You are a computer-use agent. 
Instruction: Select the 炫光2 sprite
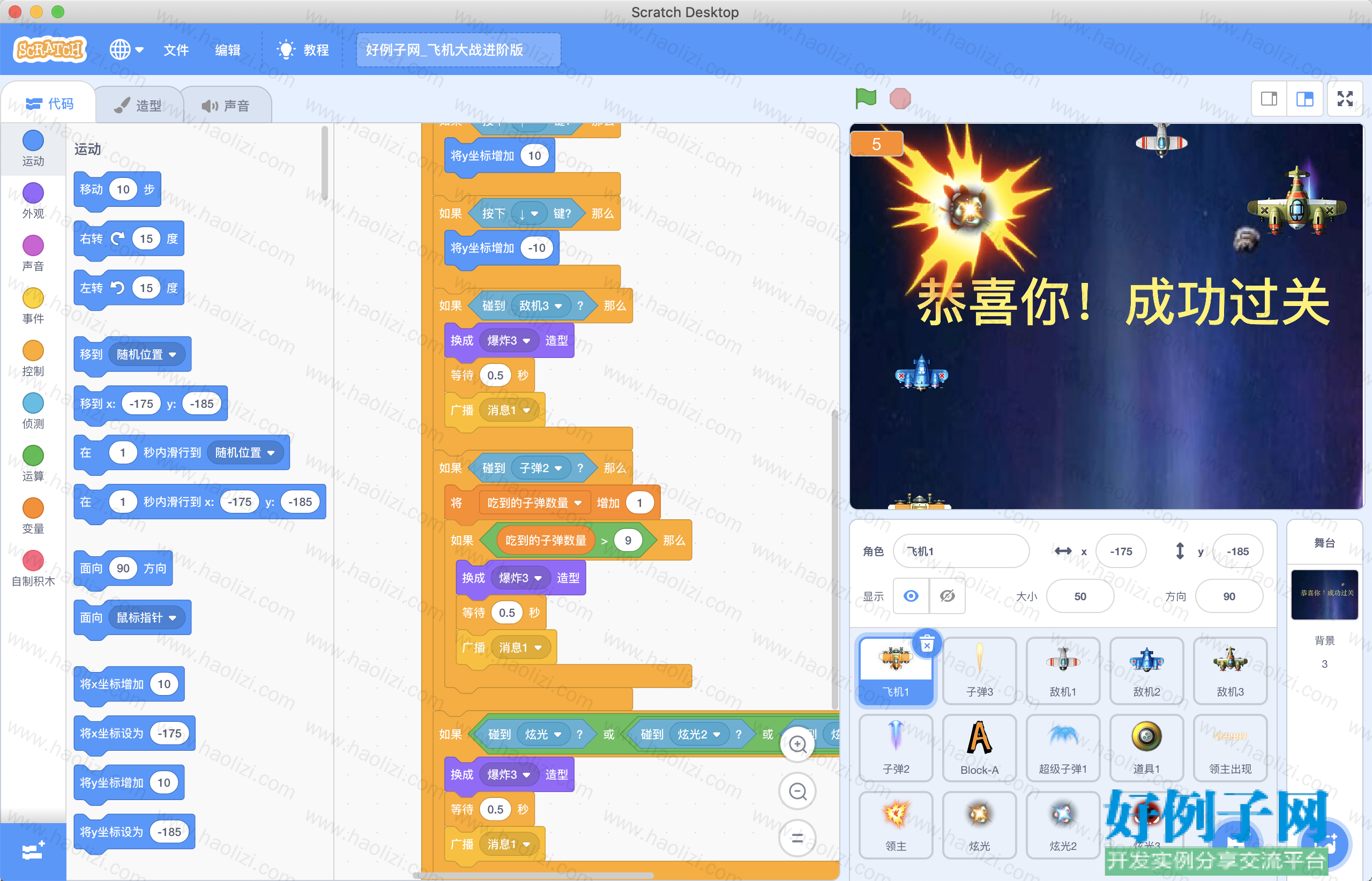1062,825
